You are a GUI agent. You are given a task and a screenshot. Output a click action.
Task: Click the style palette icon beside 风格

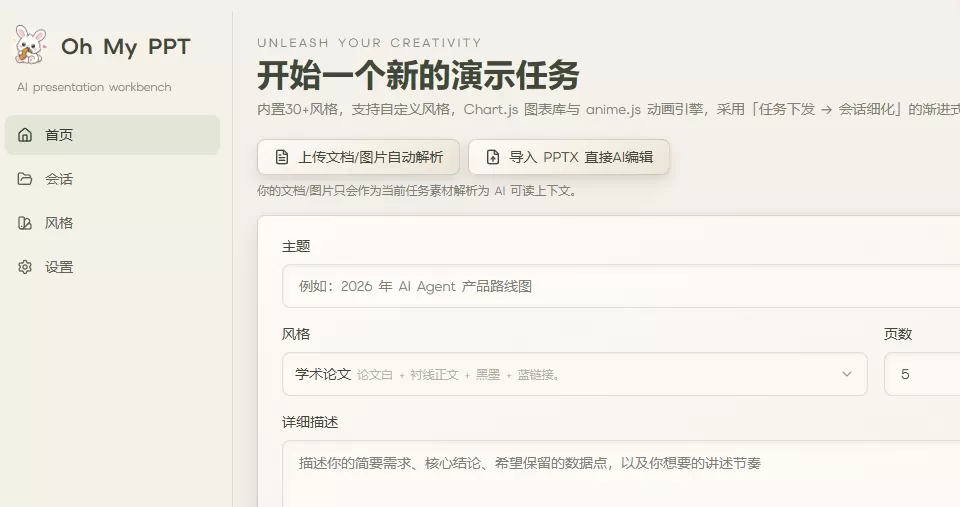pos(24,223)
